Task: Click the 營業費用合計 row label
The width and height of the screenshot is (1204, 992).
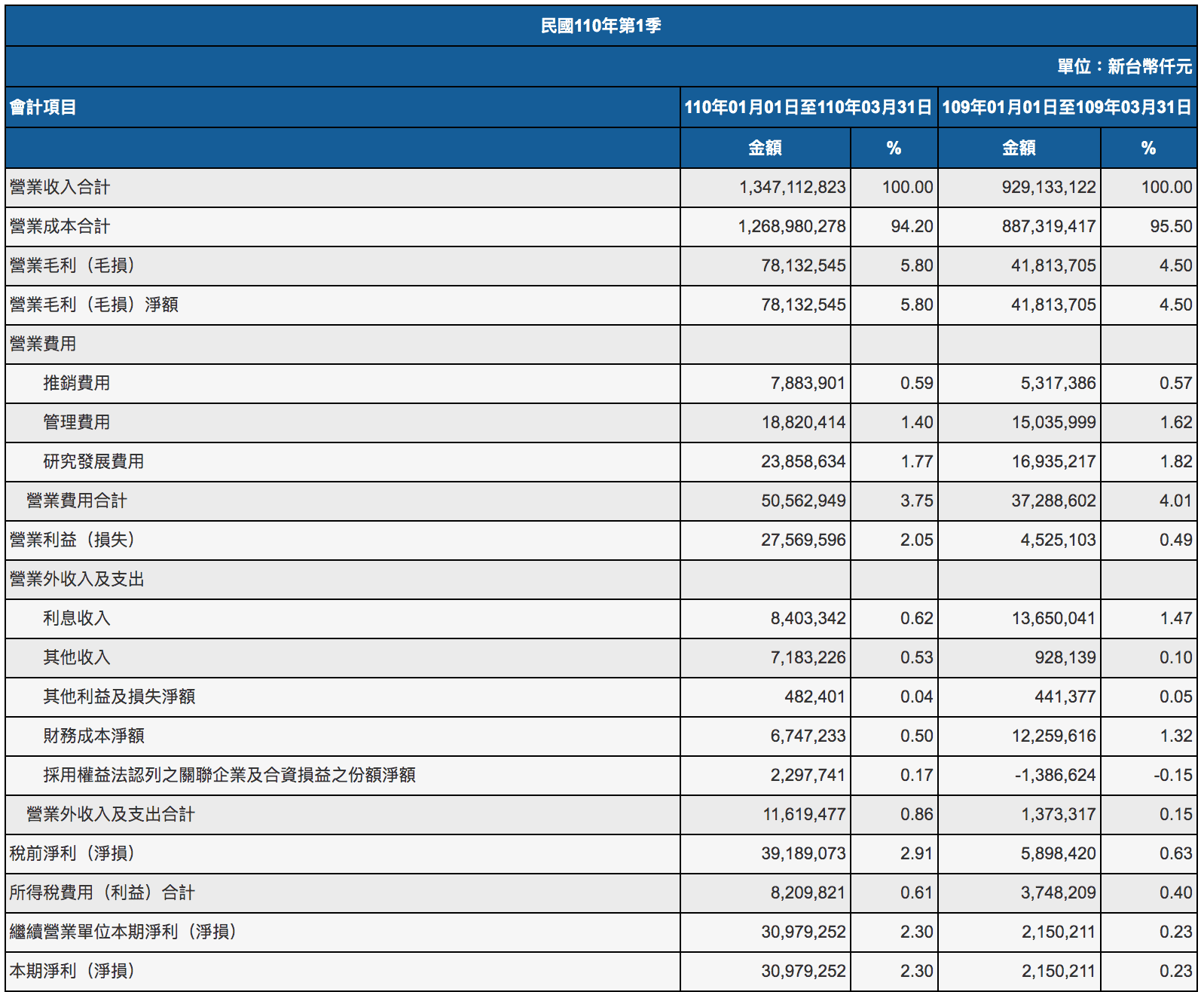Action: (x=77, y=501)
